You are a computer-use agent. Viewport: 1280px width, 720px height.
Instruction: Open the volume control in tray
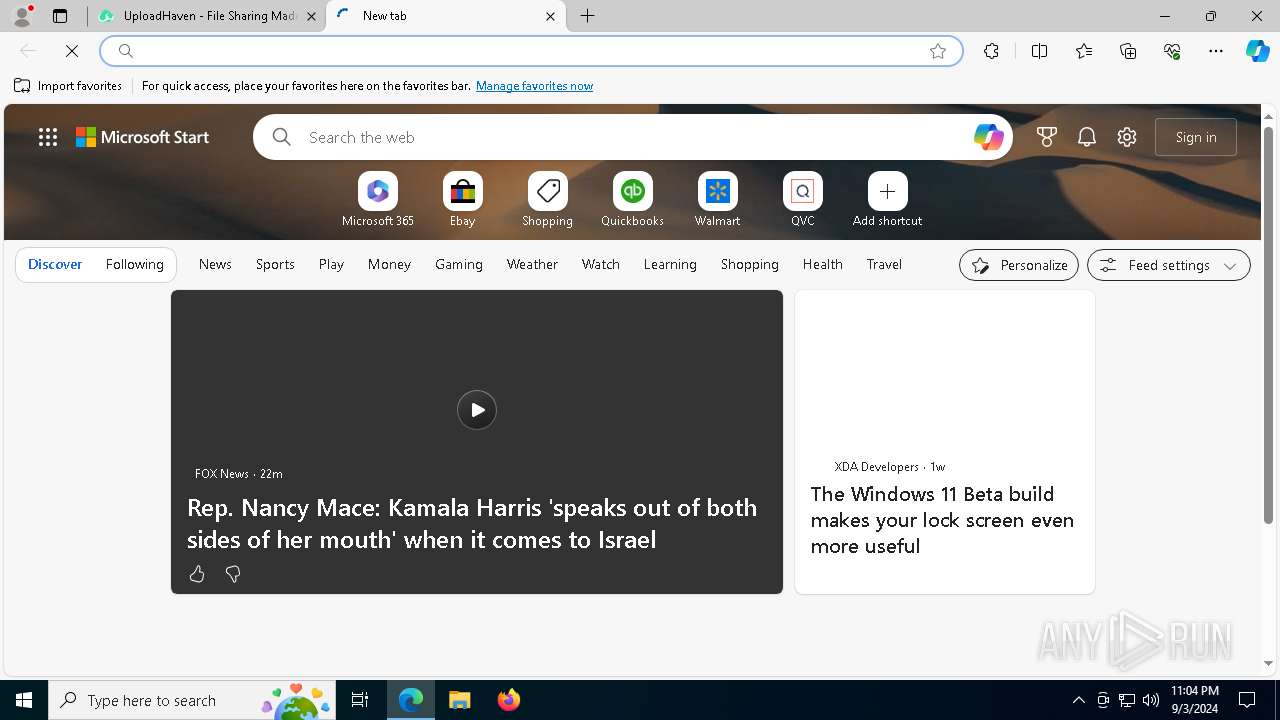[x=1151, y=700]
